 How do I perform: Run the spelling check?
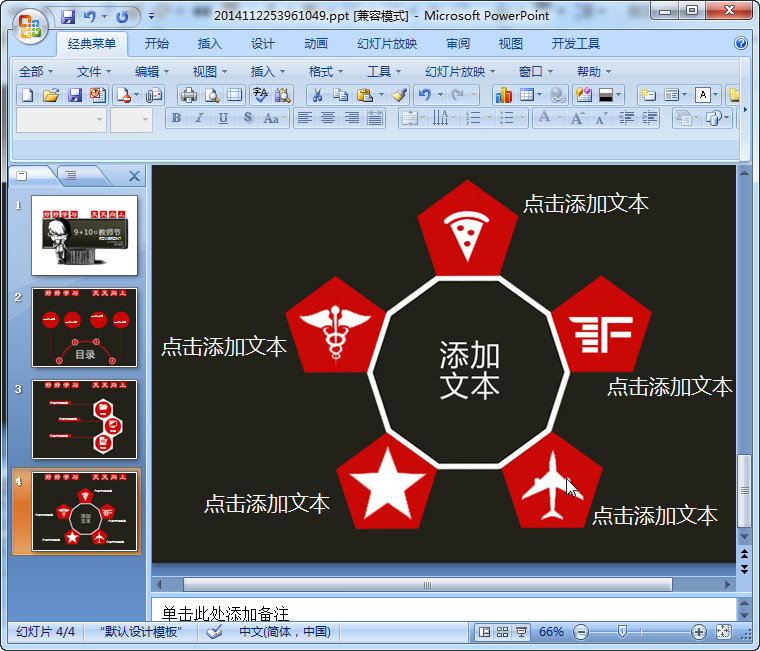pos(260,95)
